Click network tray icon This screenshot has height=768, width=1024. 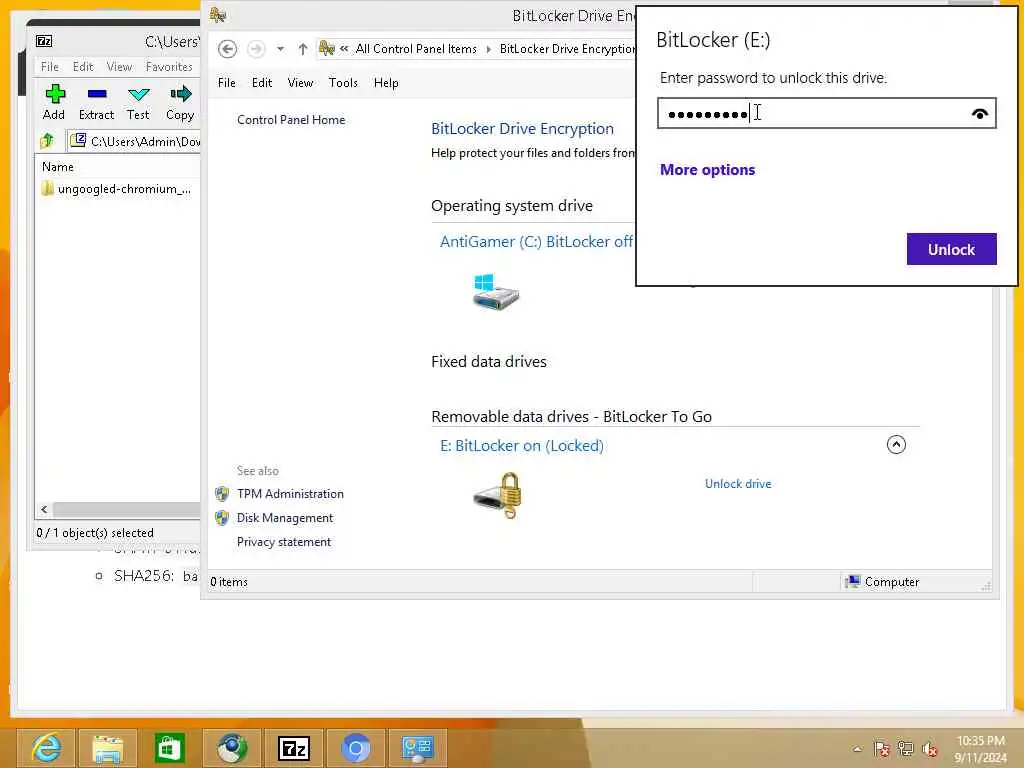(x=906, y=748)
